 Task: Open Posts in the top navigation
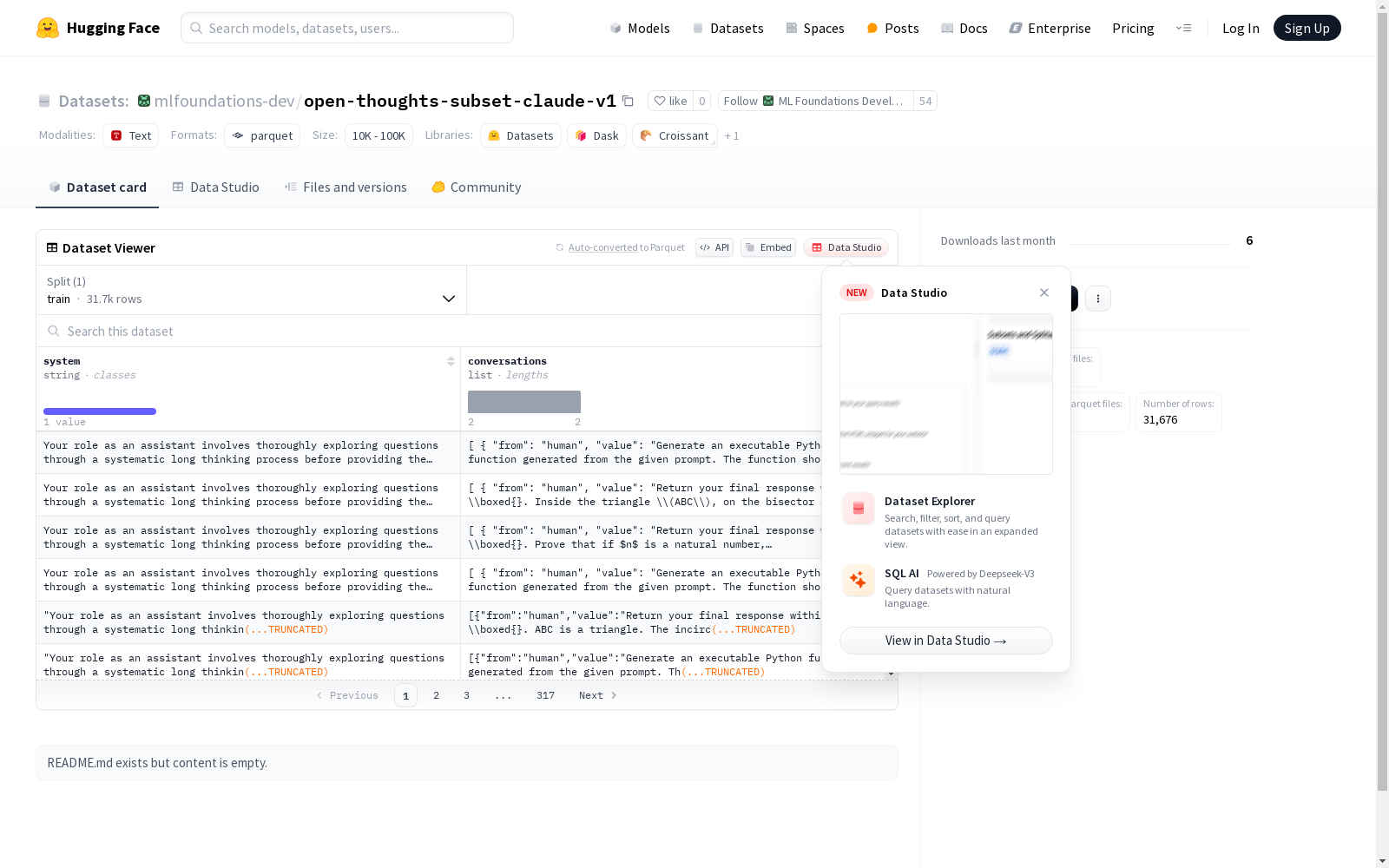click(x=892, y=28)
